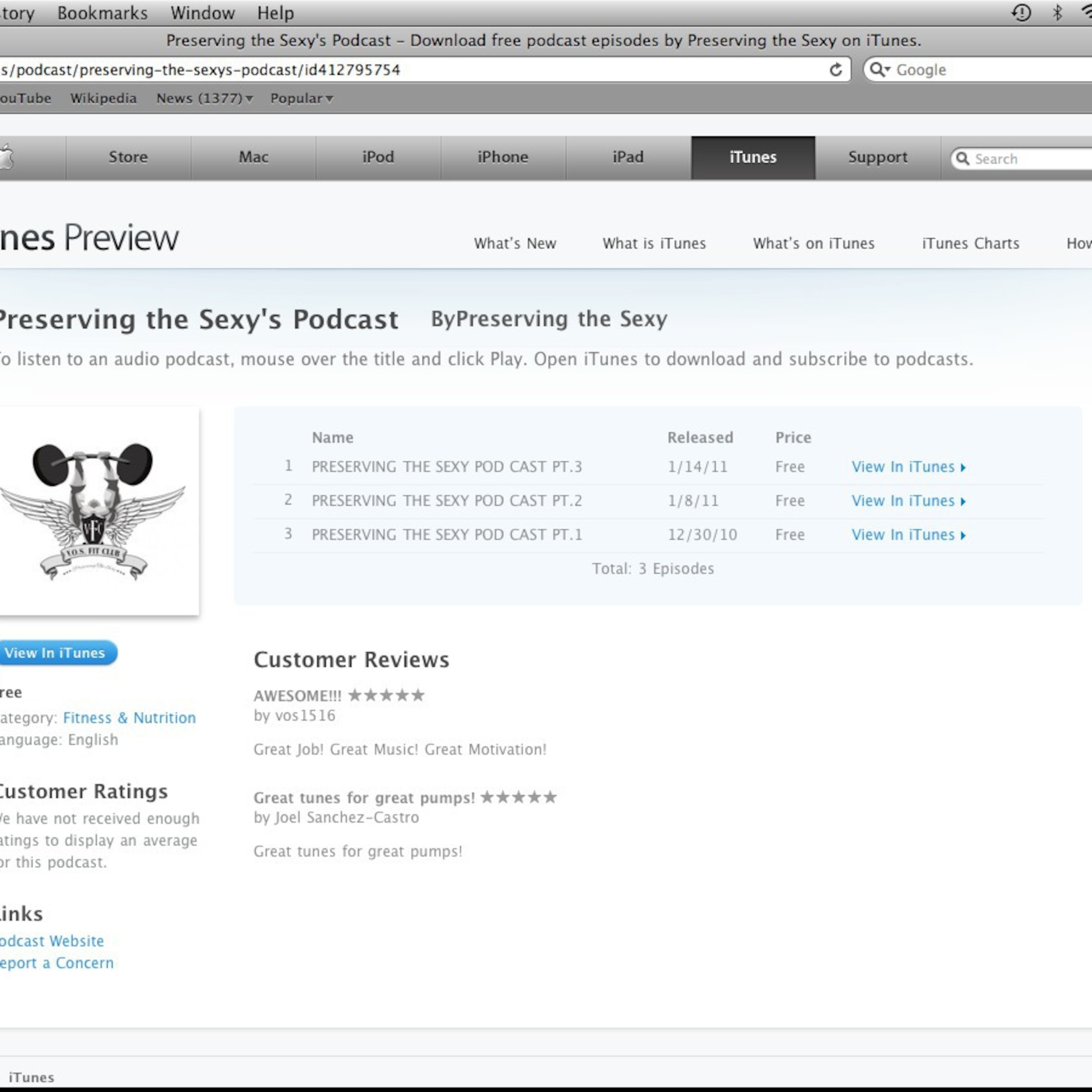Expand the Popular bookmarks dropdown
The image size is (1092, 1092).
coord(302,98)
